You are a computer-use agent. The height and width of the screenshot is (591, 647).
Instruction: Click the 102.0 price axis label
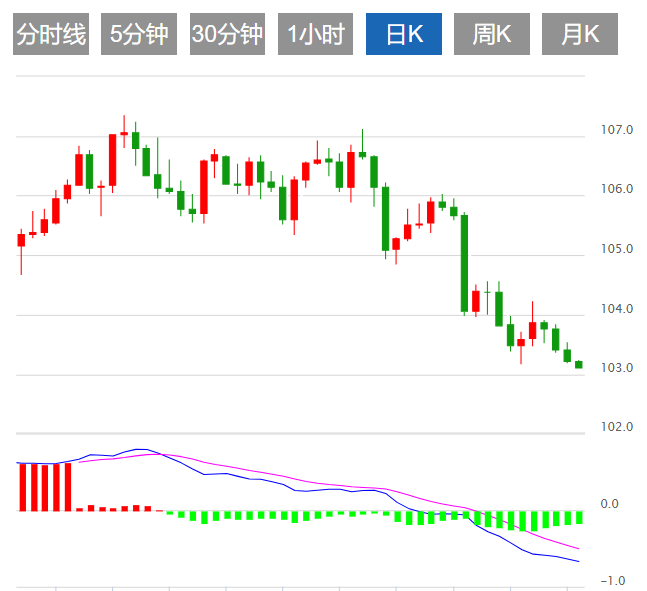point(617,427)
